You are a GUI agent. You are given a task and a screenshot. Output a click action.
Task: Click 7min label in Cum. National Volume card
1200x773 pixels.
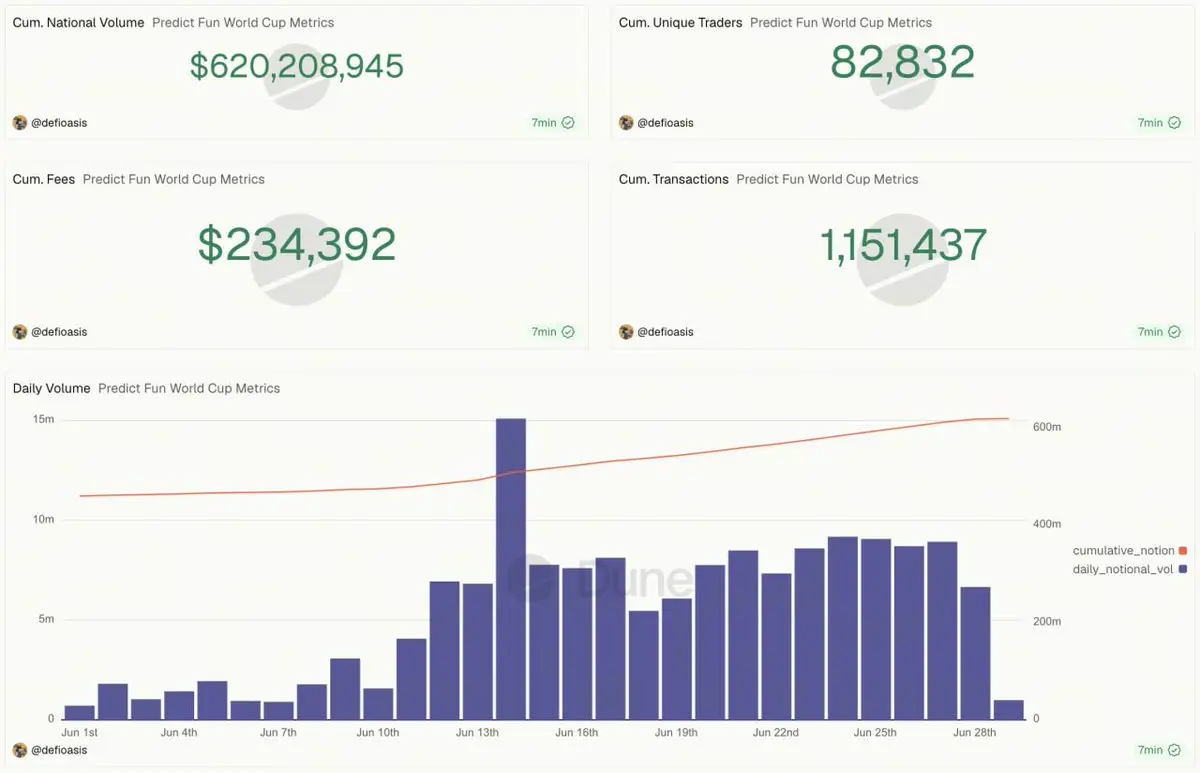pos(544,123)
